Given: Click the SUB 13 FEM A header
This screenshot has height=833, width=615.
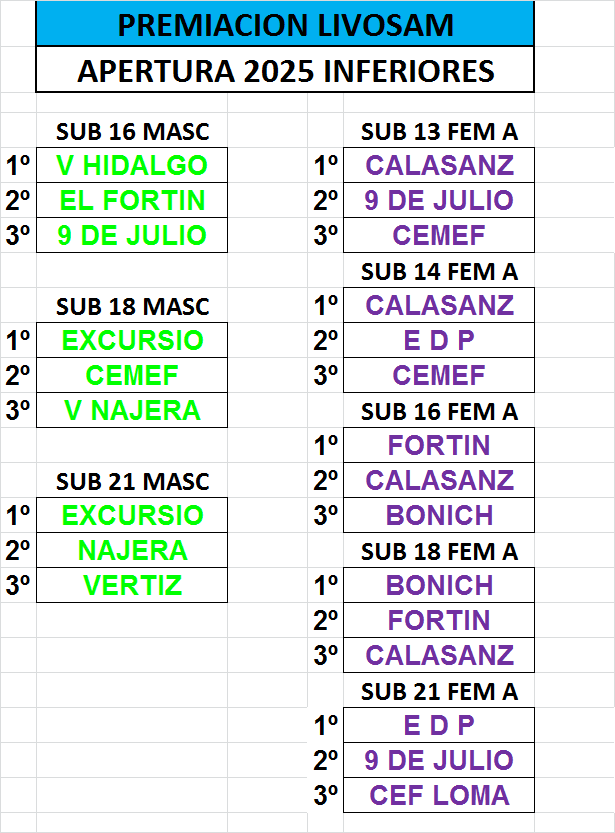Looking at the screenshot, I should click(439, 131).
